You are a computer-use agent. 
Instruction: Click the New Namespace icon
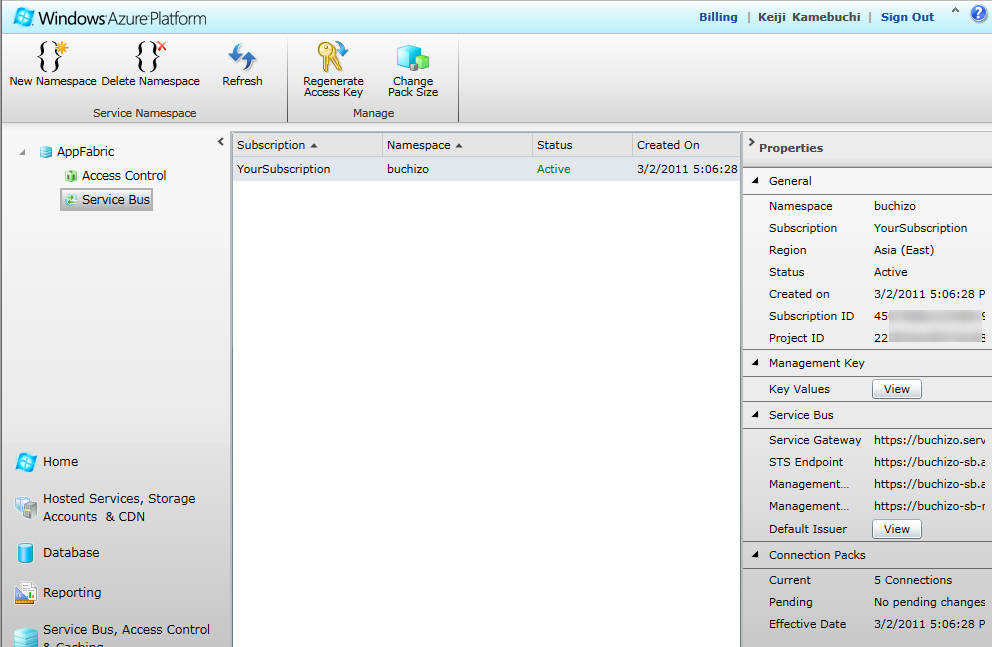coord(52,56)
